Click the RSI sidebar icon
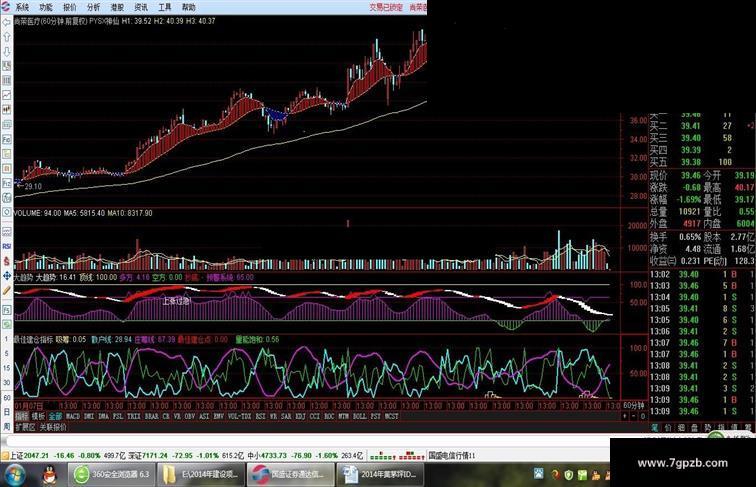The image size is (756, 487). point(7,246)
